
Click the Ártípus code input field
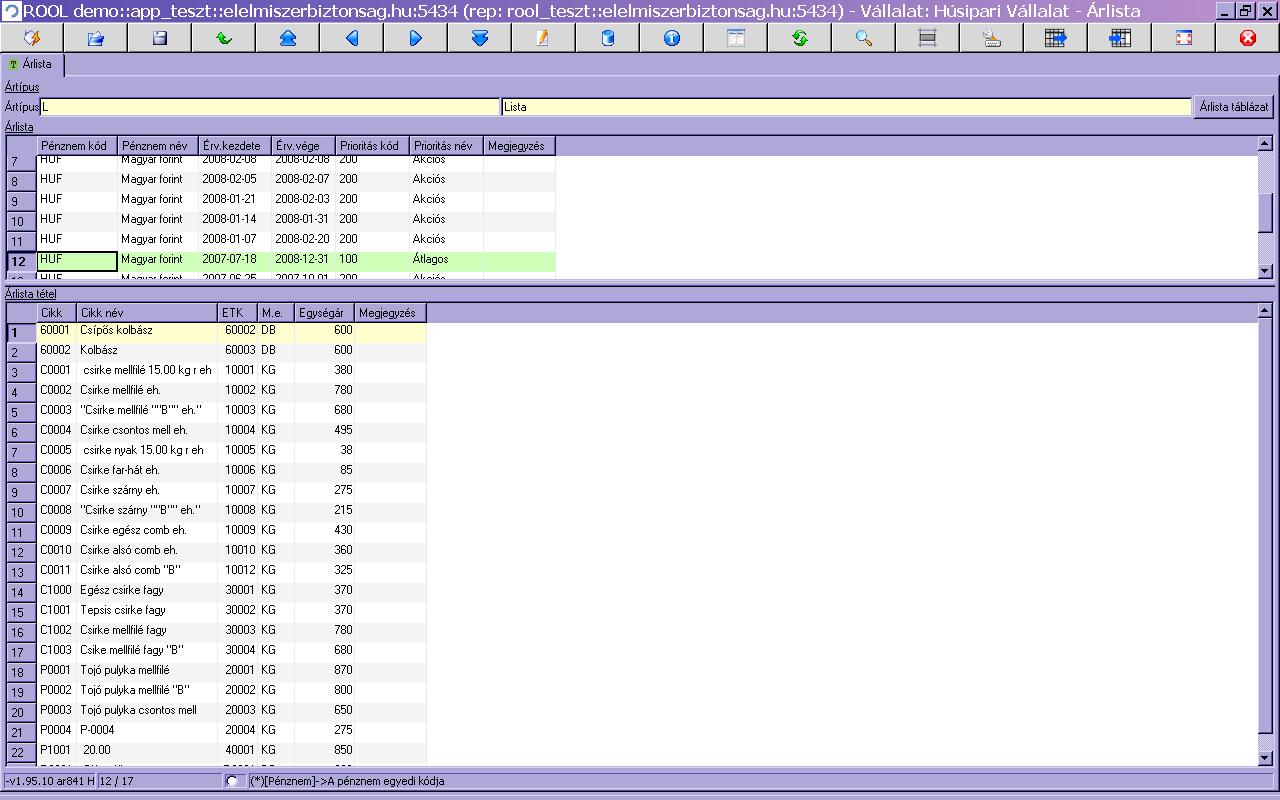(269, 107)
